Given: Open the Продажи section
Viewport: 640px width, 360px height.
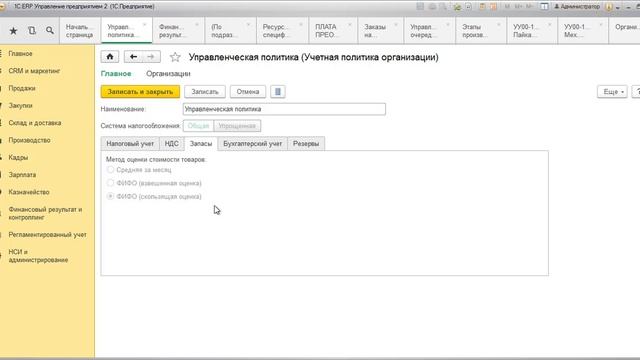Looking at the screenshot, I should (22, 88).
